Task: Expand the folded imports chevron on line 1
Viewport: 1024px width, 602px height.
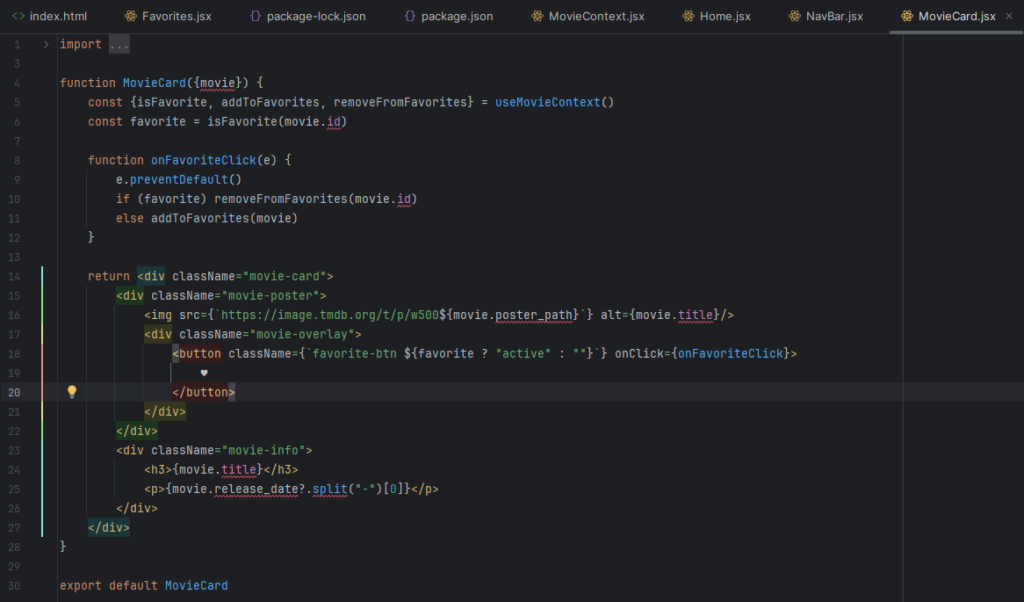Action: [46, 45]
